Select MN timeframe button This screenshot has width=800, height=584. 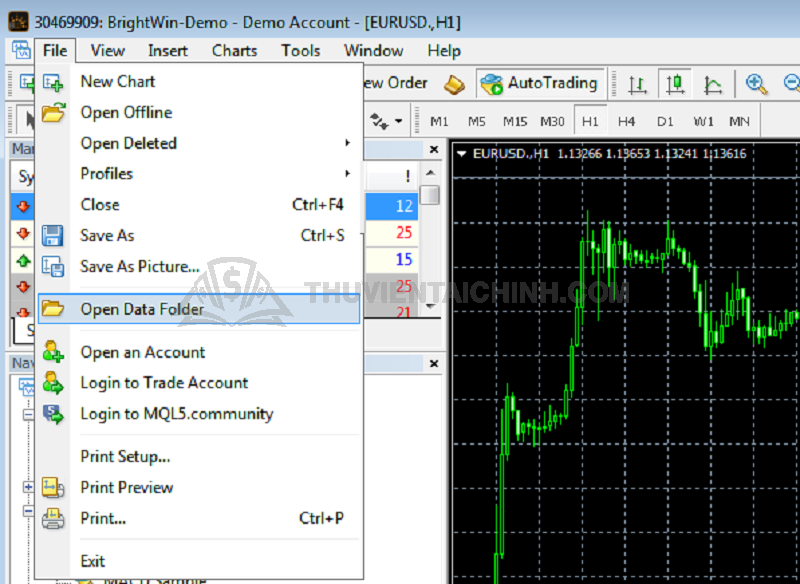739,121
